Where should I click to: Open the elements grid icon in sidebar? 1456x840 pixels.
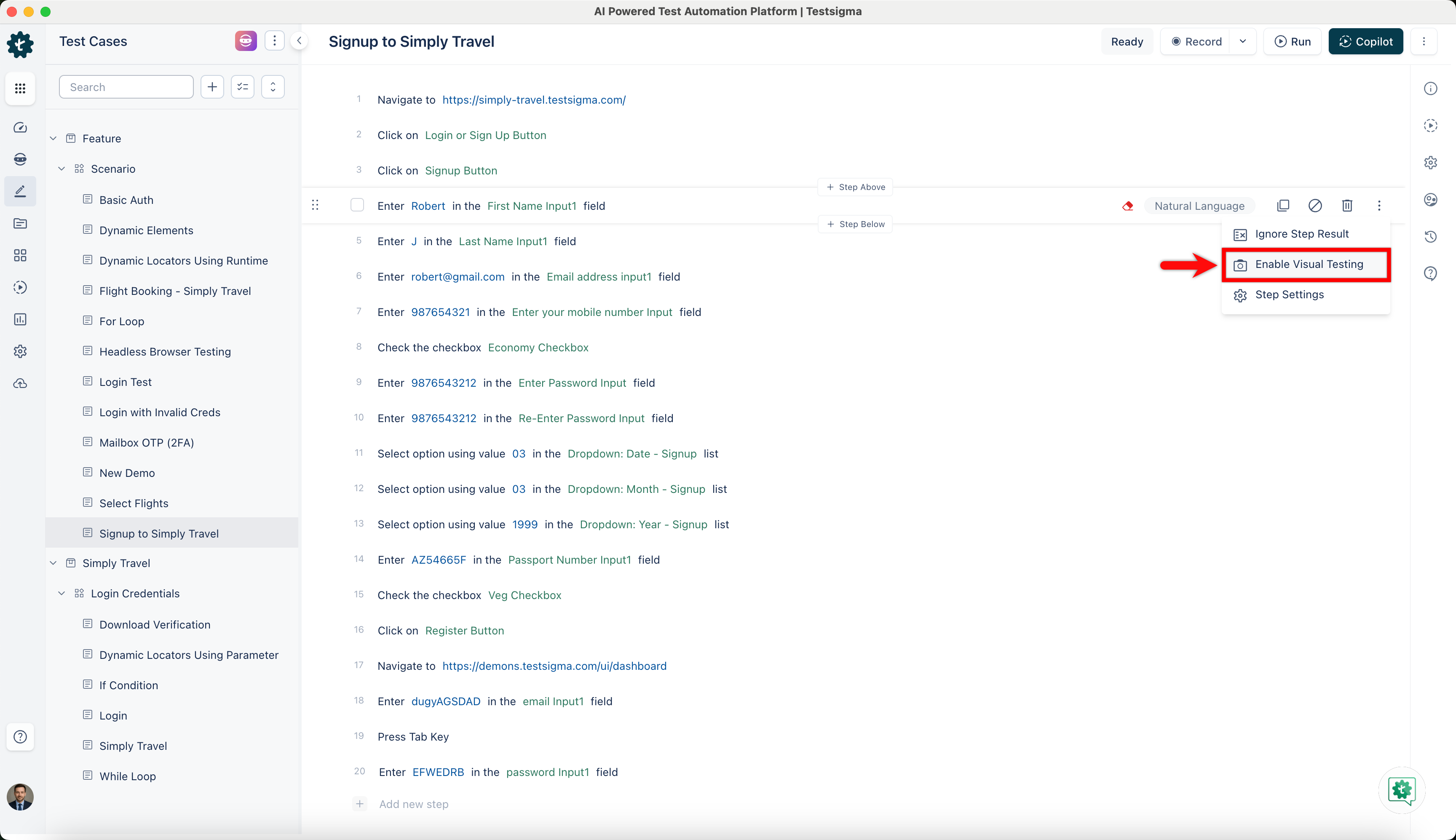pos(20,255)
